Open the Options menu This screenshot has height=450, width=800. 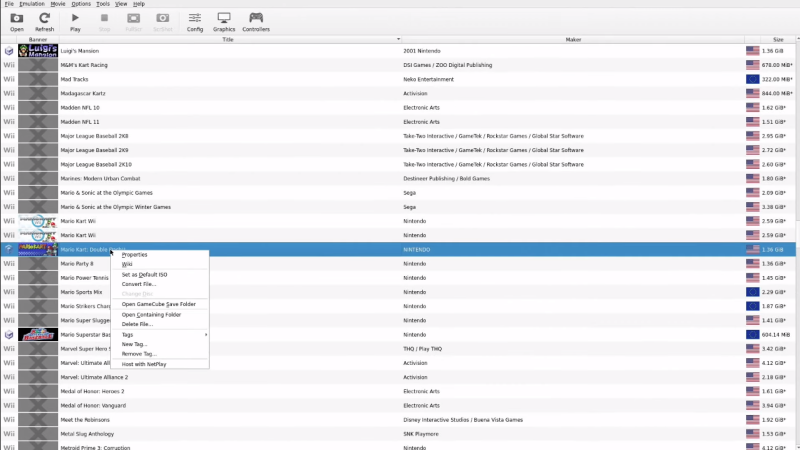click(81, 4)
